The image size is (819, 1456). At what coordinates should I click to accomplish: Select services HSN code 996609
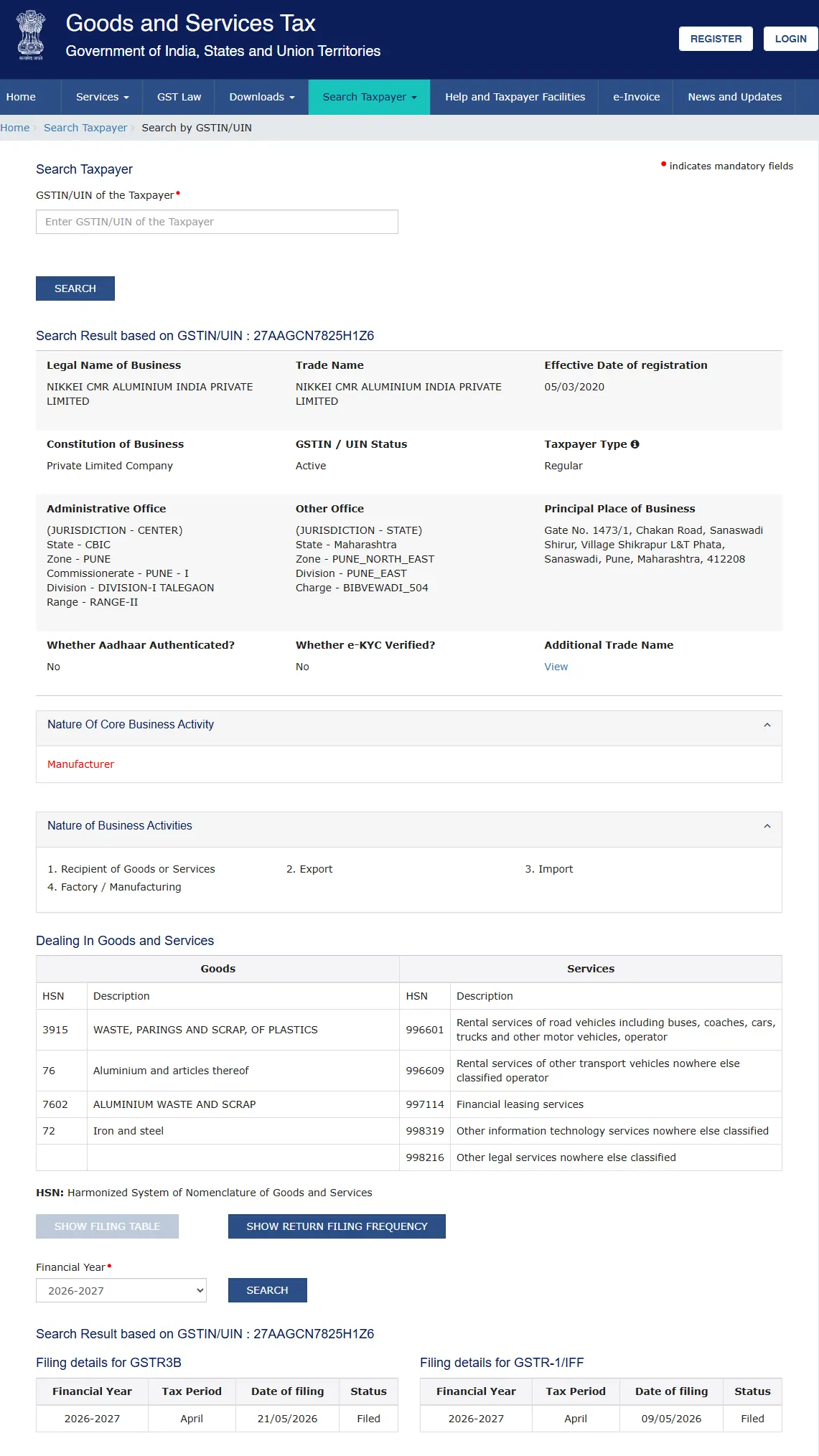point(425,1071)
